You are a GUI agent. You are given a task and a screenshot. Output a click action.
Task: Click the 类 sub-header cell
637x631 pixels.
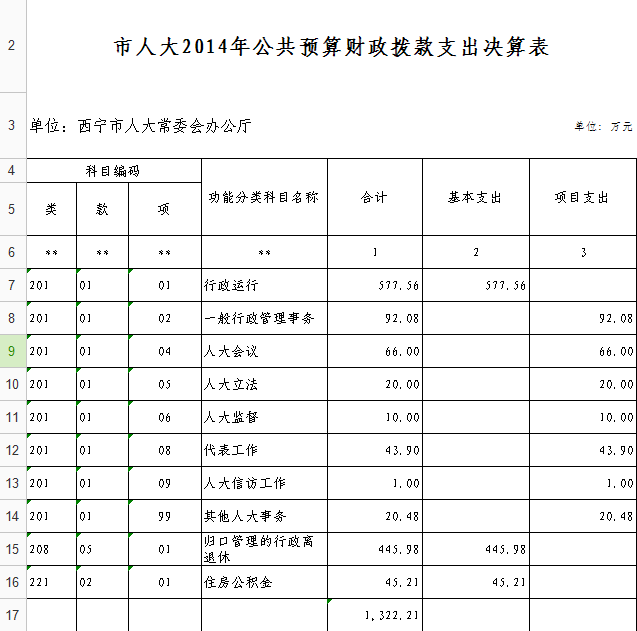coord(51,210)
